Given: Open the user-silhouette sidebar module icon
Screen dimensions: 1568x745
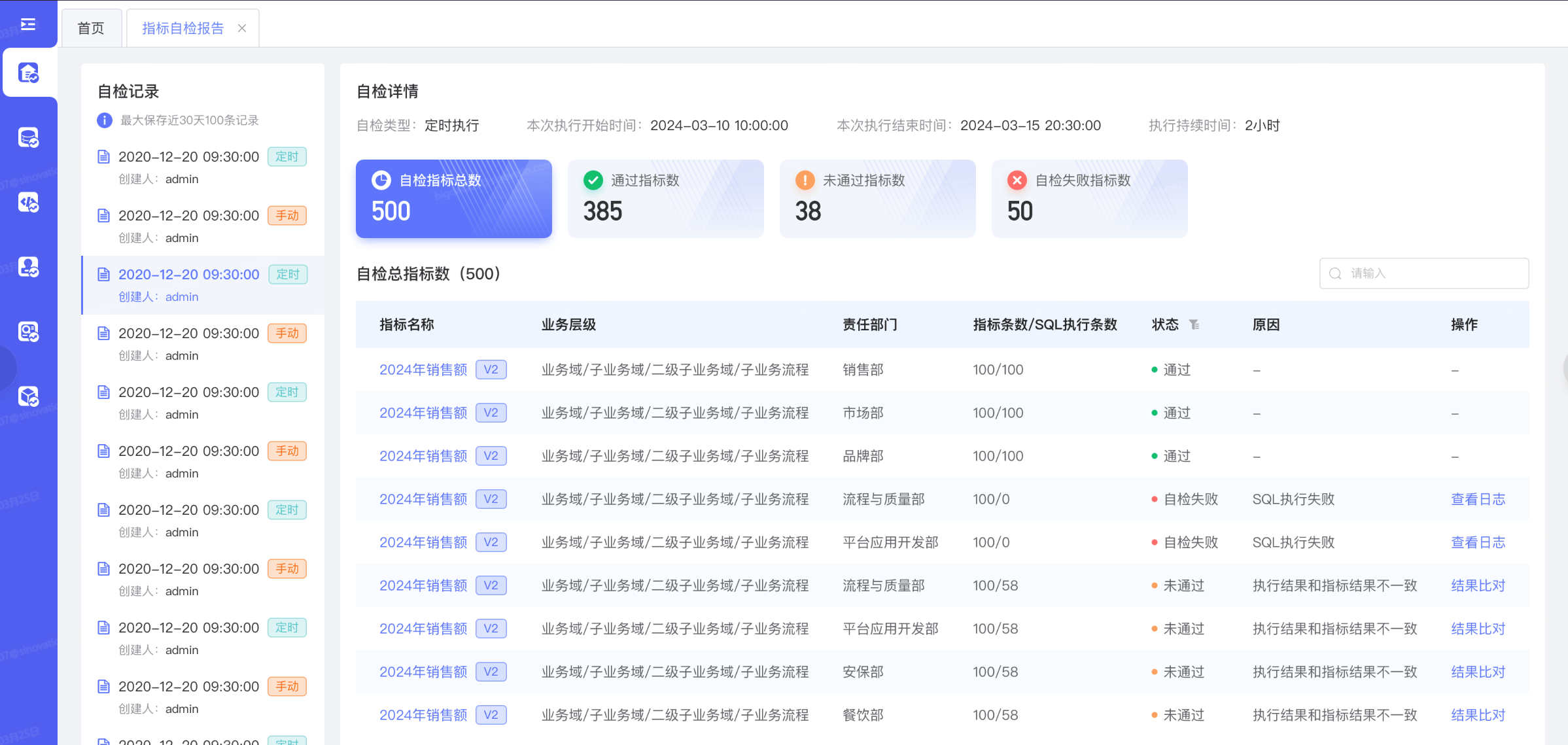Looking at the screenshot, I should tap(28, 267).
